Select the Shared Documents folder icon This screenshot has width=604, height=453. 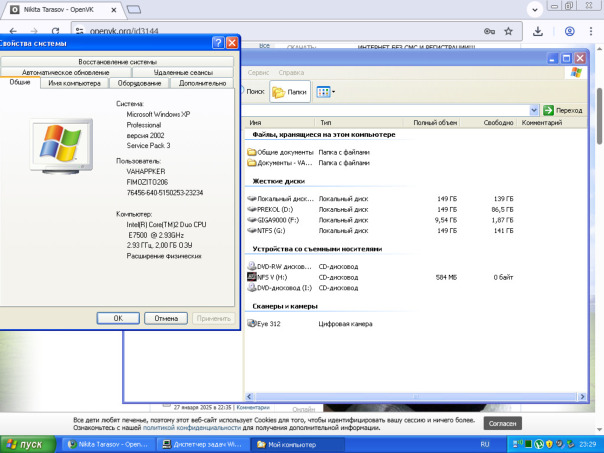click(x=252, y=152)
